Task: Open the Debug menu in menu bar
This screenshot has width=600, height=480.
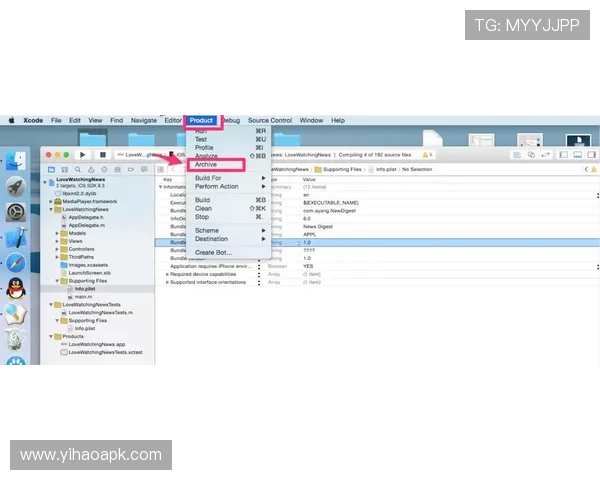Action: [x=231, y=120]
